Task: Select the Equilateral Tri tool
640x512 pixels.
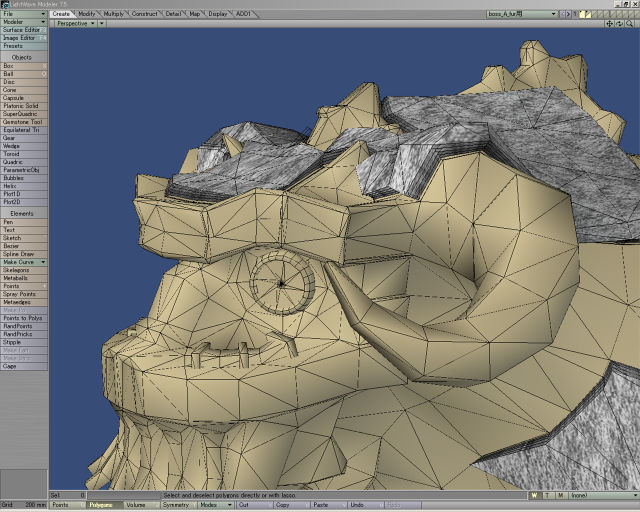Action: [24, 130]
